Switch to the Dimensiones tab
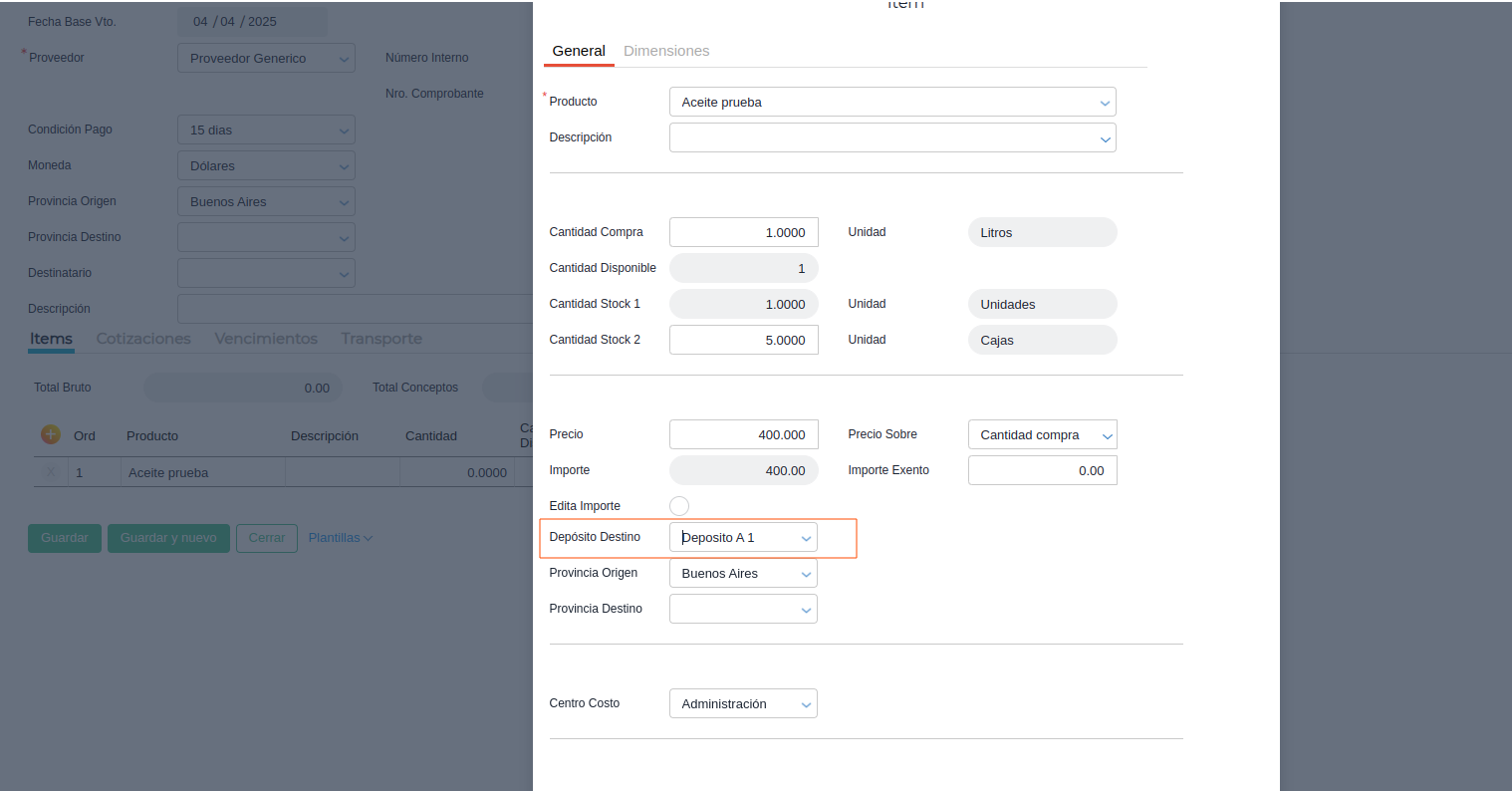The width and height of the screenshot is (1512, 791). 666,51
